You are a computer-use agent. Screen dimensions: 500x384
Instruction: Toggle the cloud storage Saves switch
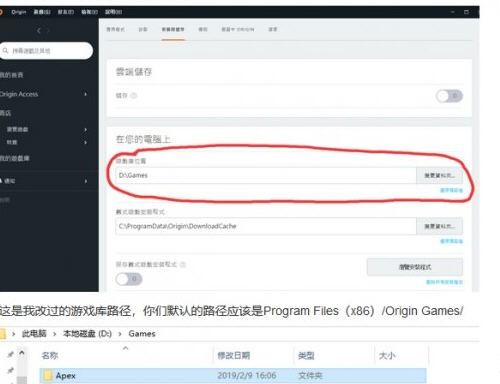pyautogui.click(x=449, y=96)
